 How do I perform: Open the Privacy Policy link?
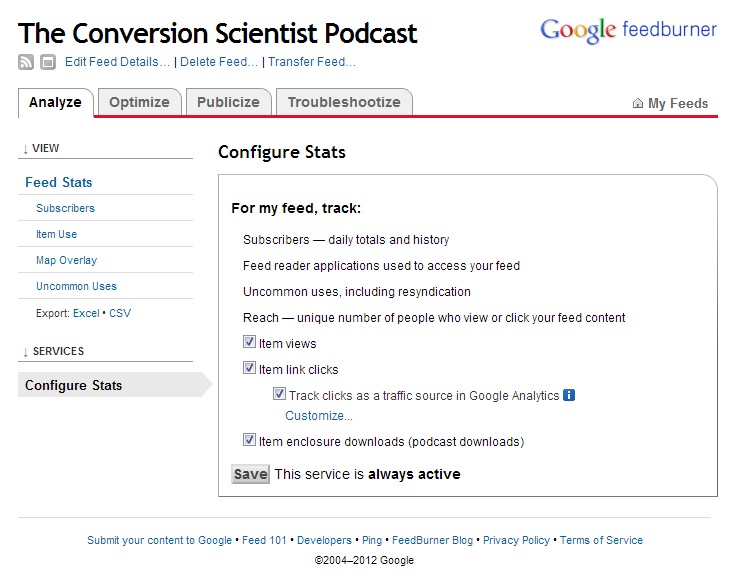tap(517, 540)
